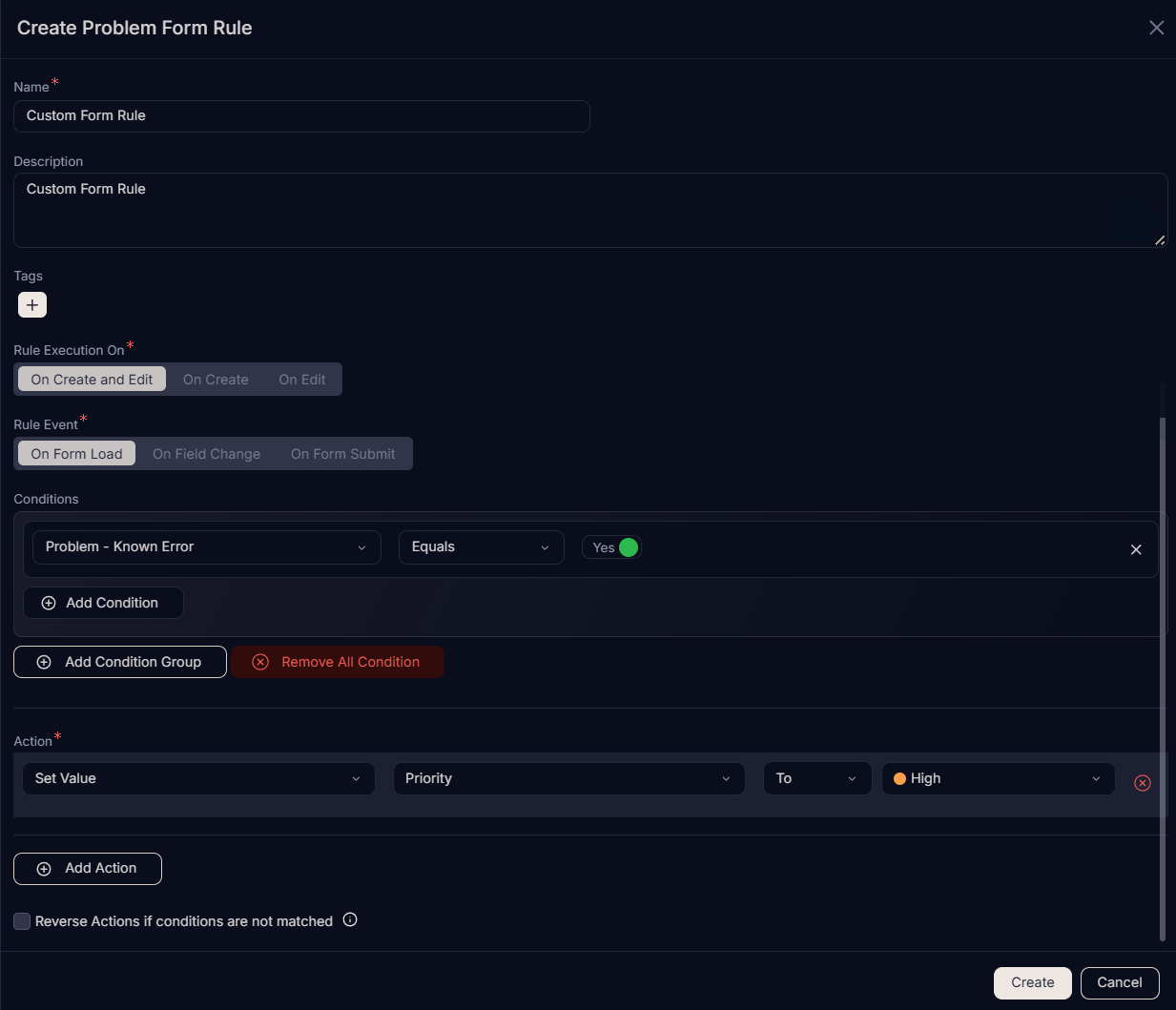Click the dialog vertical scrollbar
1176x1010 pixels.
1162,677
